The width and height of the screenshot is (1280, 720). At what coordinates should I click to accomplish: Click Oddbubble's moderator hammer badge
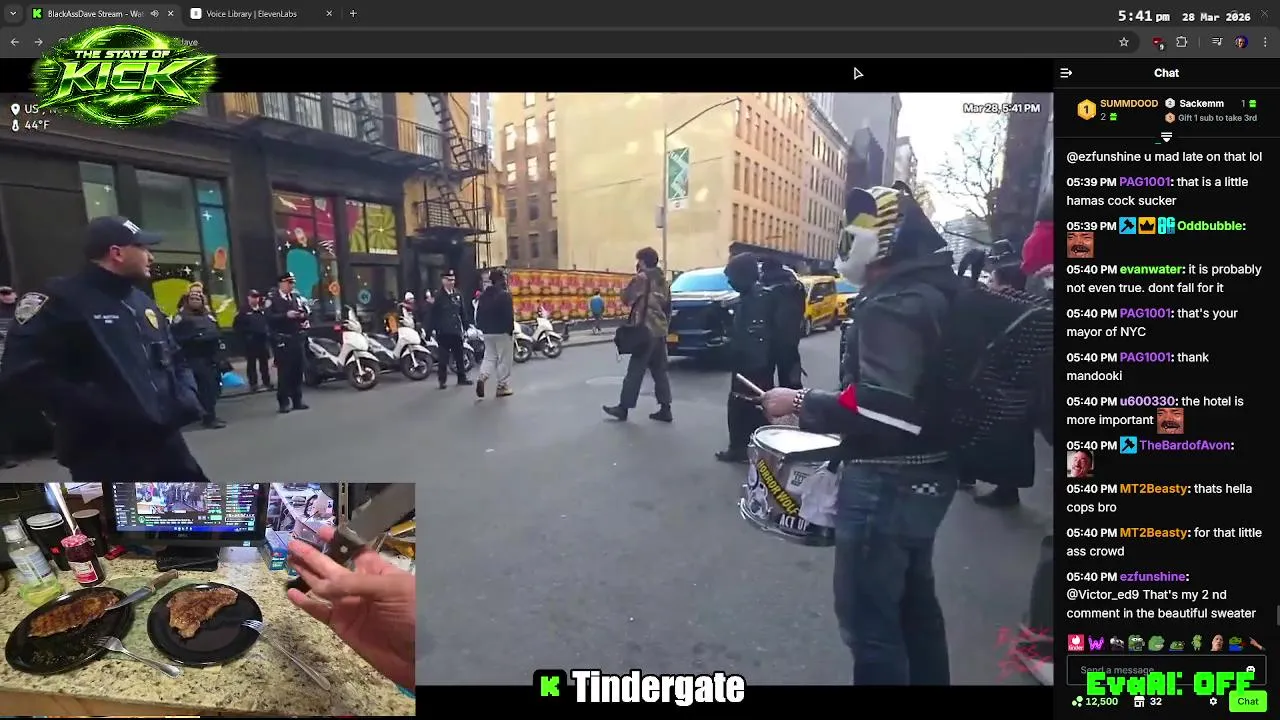point(1127,226)
